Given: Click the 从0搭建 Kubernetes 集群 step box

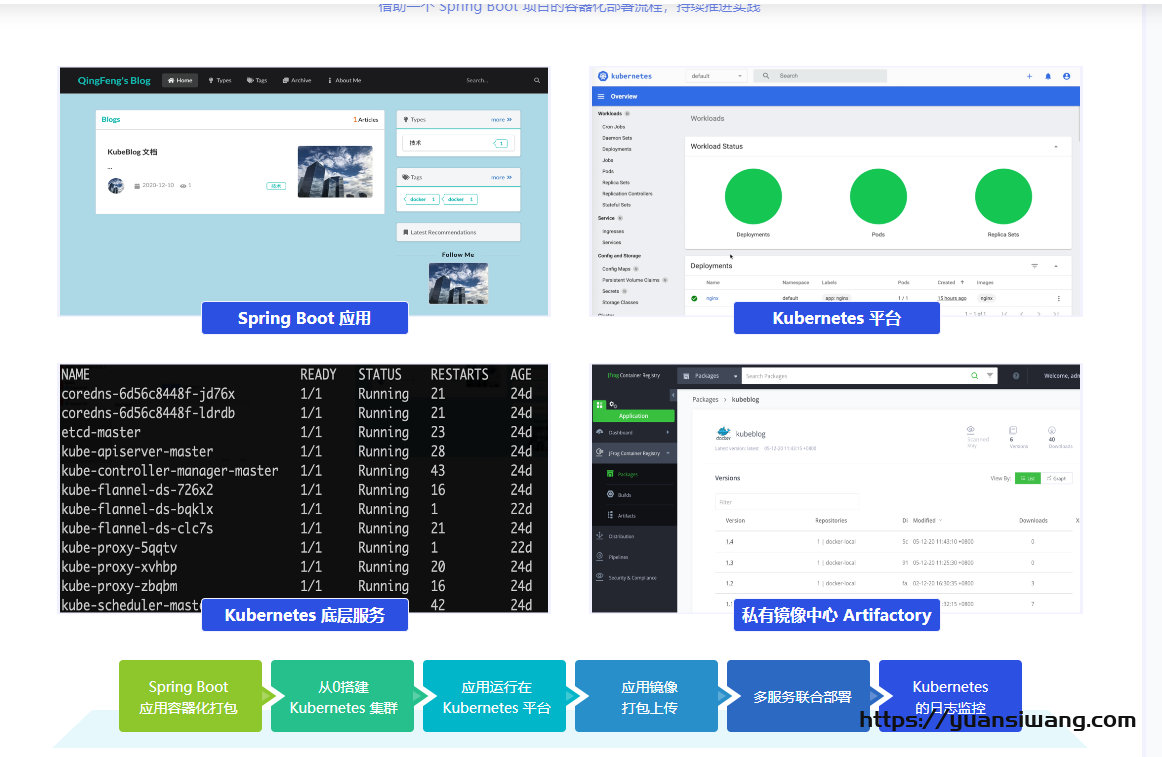Looking at the screenshot, I should click(342, 696).
